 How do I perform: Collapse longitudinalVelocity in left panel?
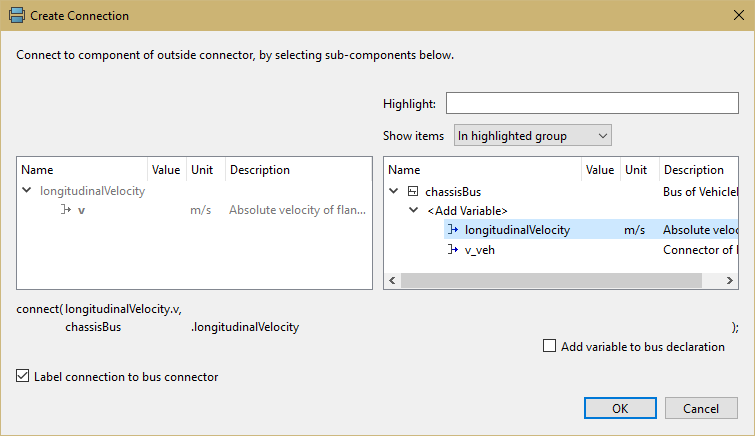tap(27, 191)
